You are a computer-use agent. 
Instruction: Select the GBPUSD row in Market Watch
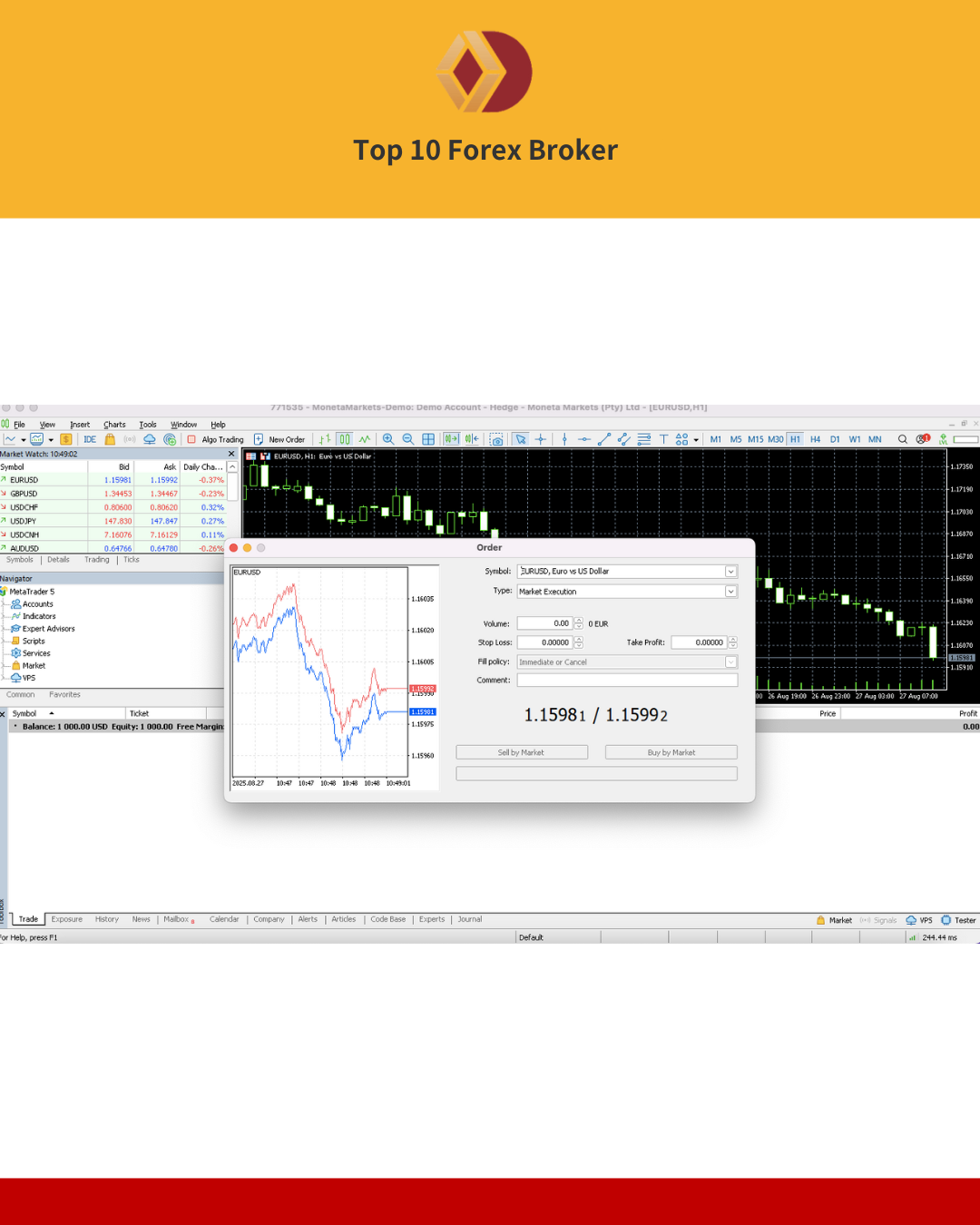(113, 494)
